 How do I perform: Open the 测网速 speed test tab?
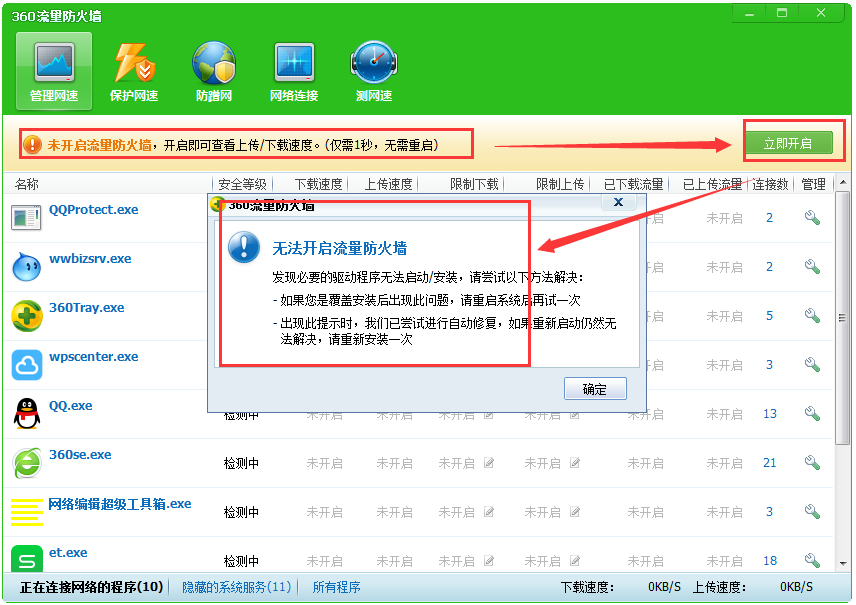tap(374, 71)
